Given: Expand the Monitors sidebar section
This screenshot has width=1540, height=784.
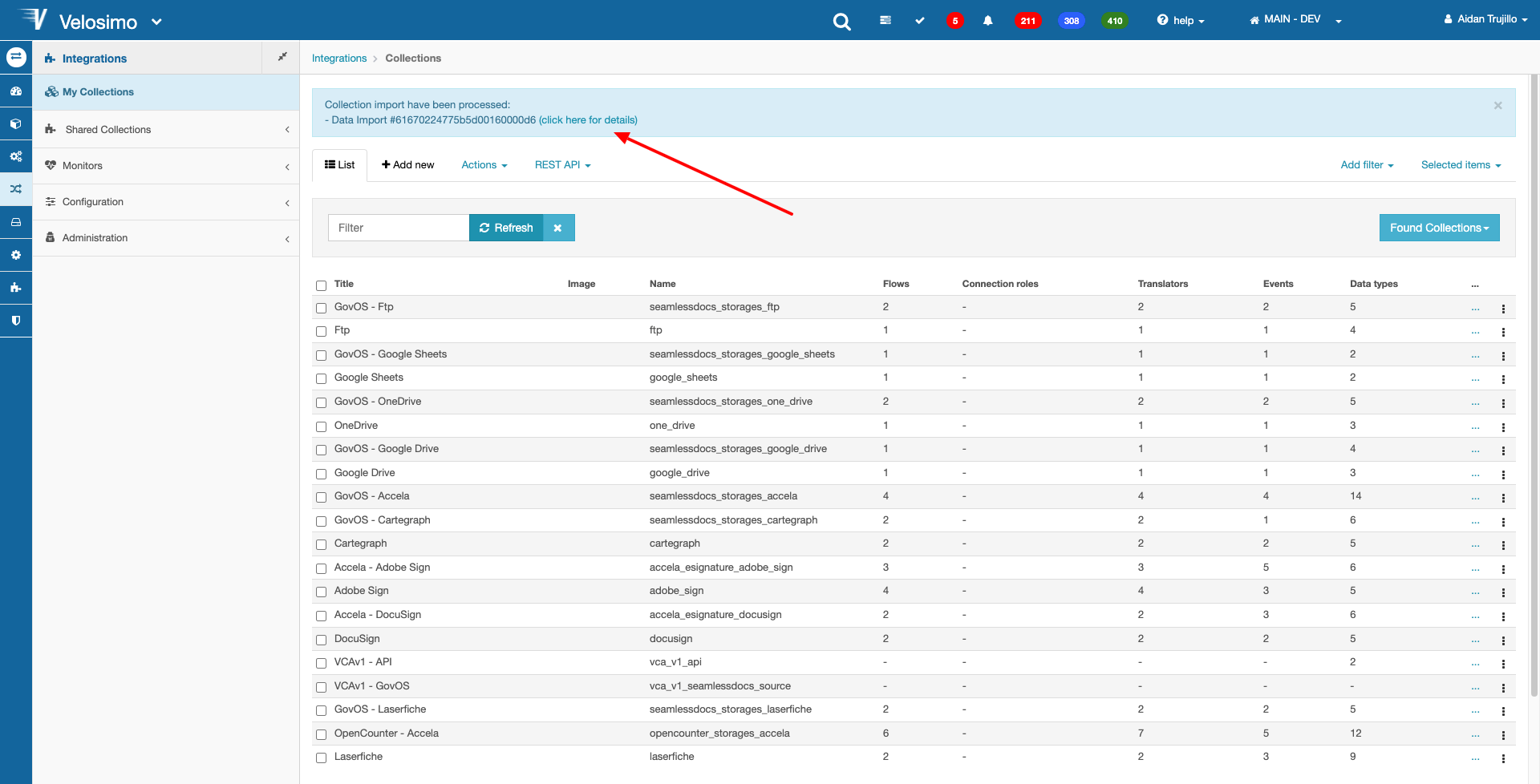Looking at the screenshot, I should coord(166,166).
